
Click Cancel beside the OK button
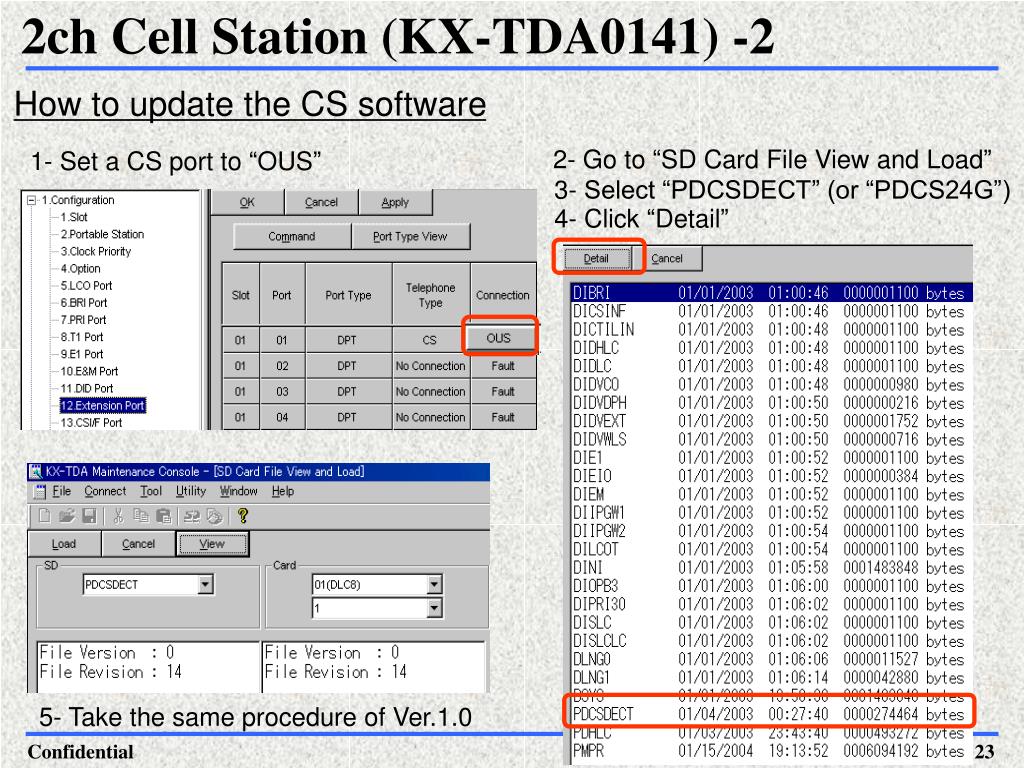click(x=321, y=202)
